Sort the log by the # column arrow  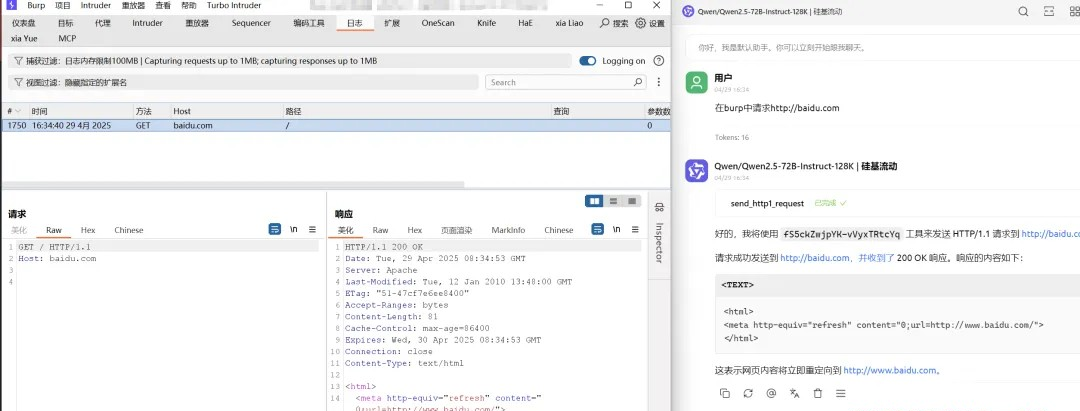click(x=17, y=111)
